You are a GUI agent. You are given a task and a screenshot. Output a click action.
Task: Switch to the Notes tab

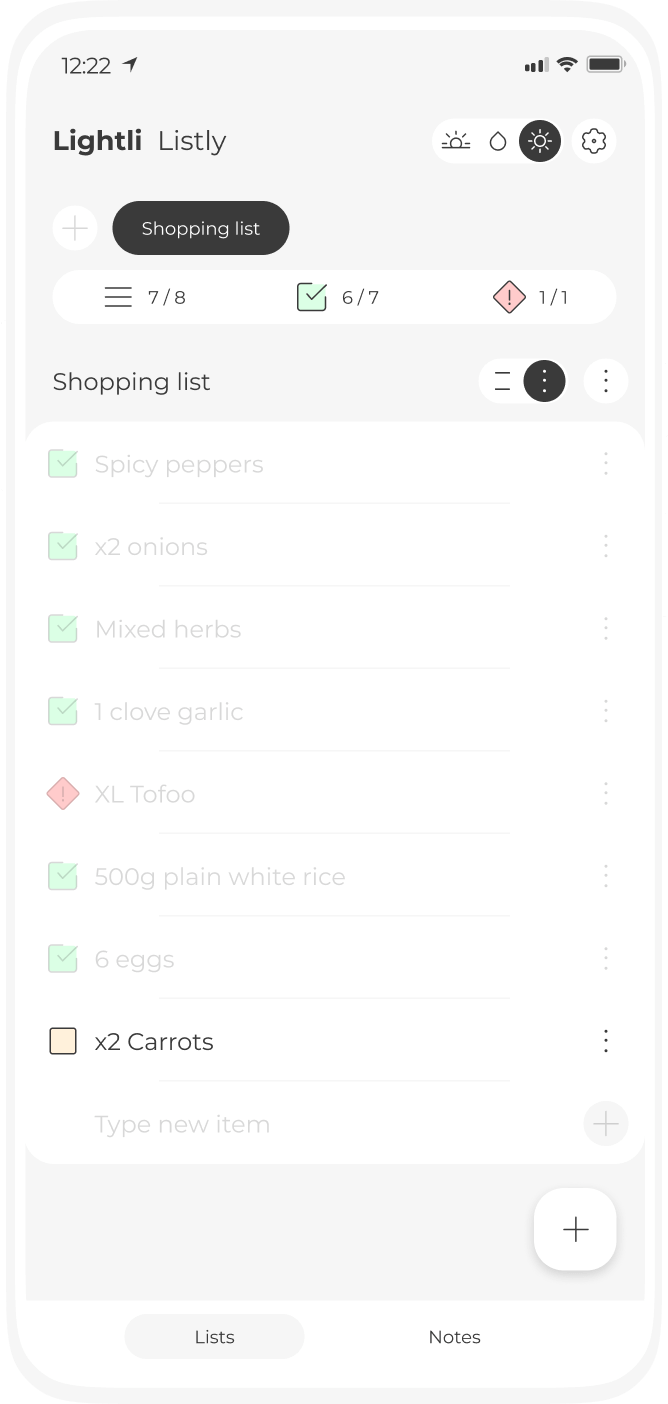point(455,1337)
